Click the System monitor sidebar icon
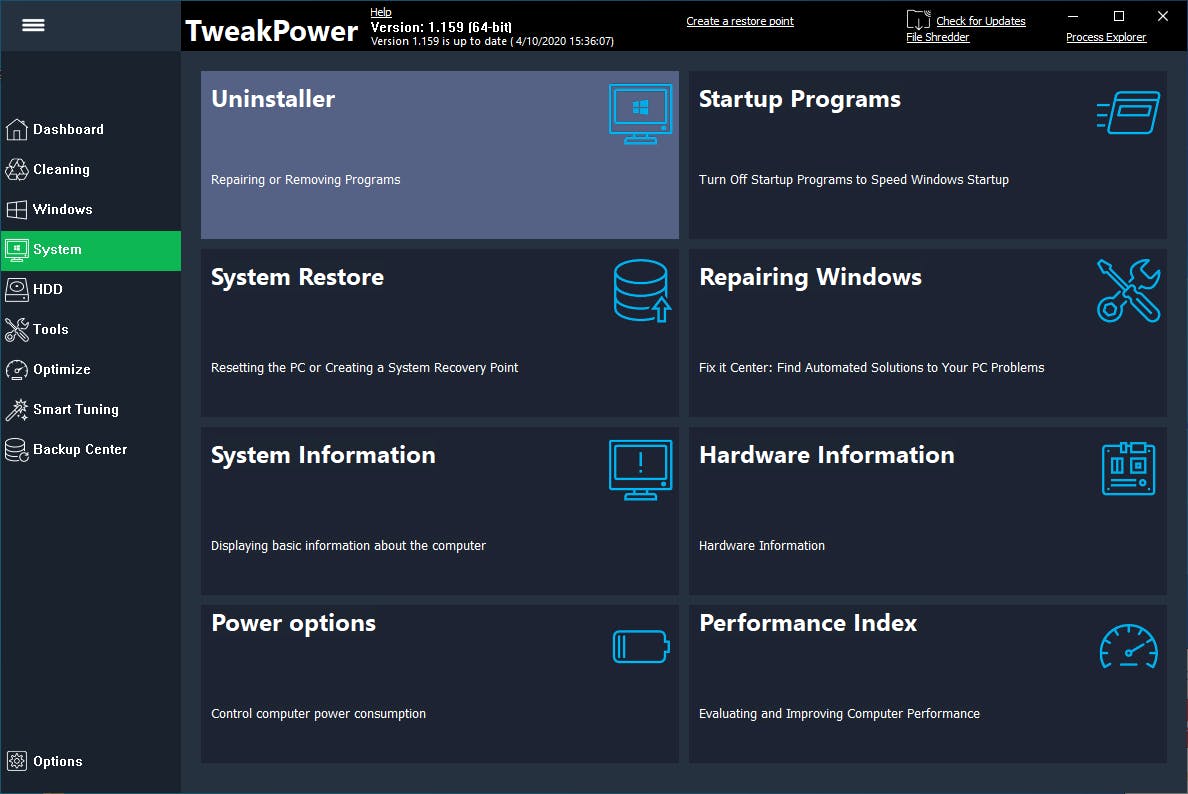This screenshot has height=794, width=1188. point(17,249)
